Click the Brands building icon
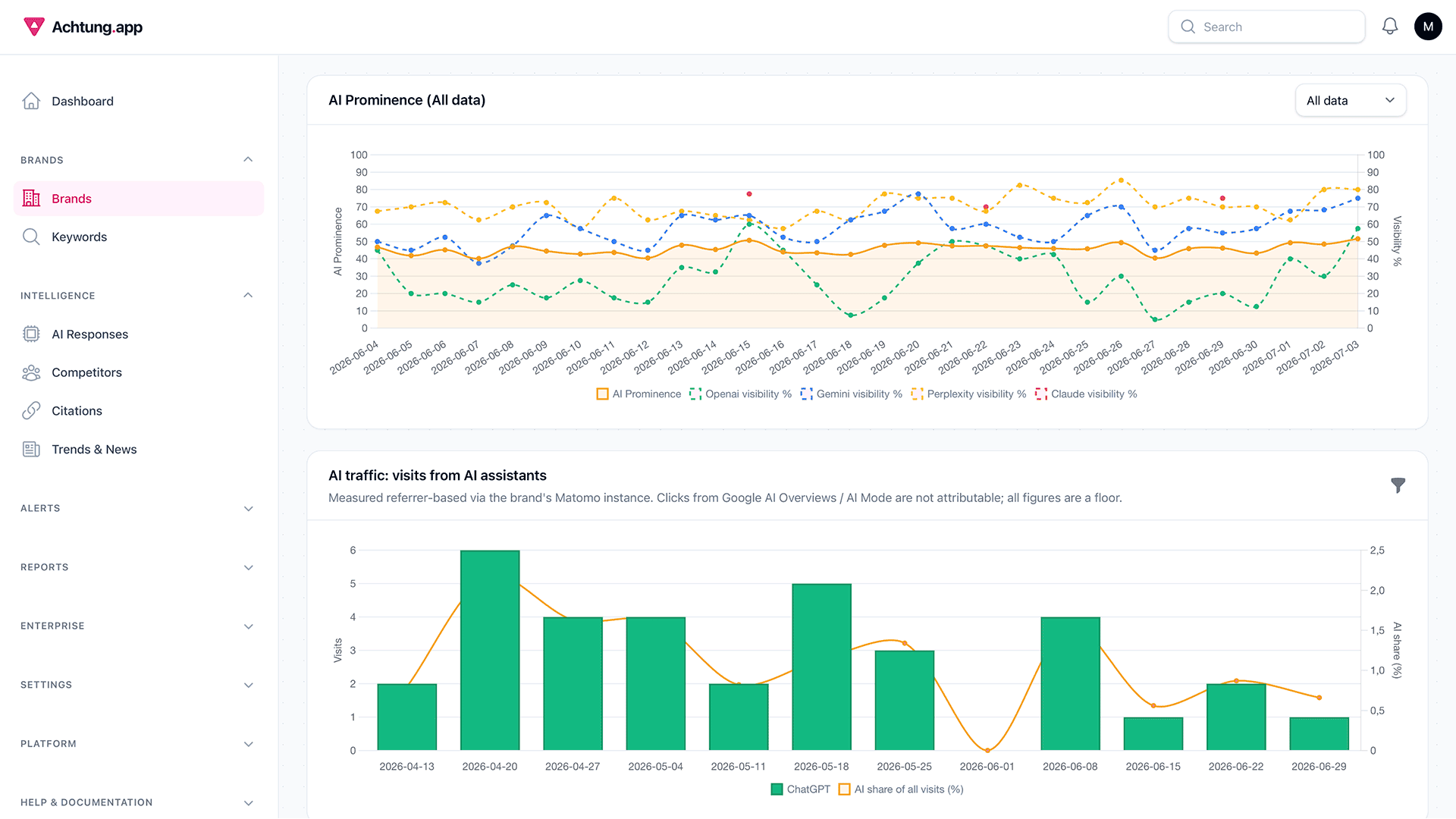 tap(31, 199)
